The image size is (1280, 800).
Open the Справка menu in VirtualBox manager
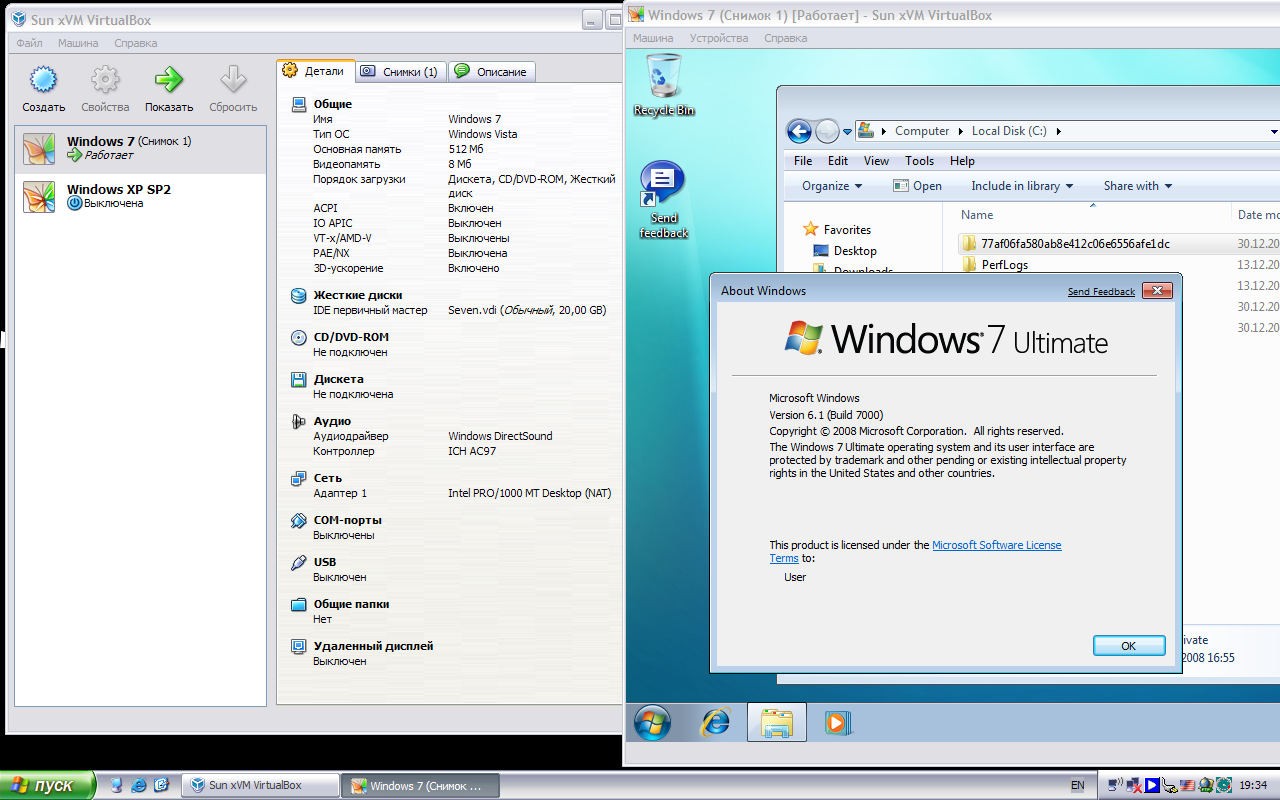point(135,43)
